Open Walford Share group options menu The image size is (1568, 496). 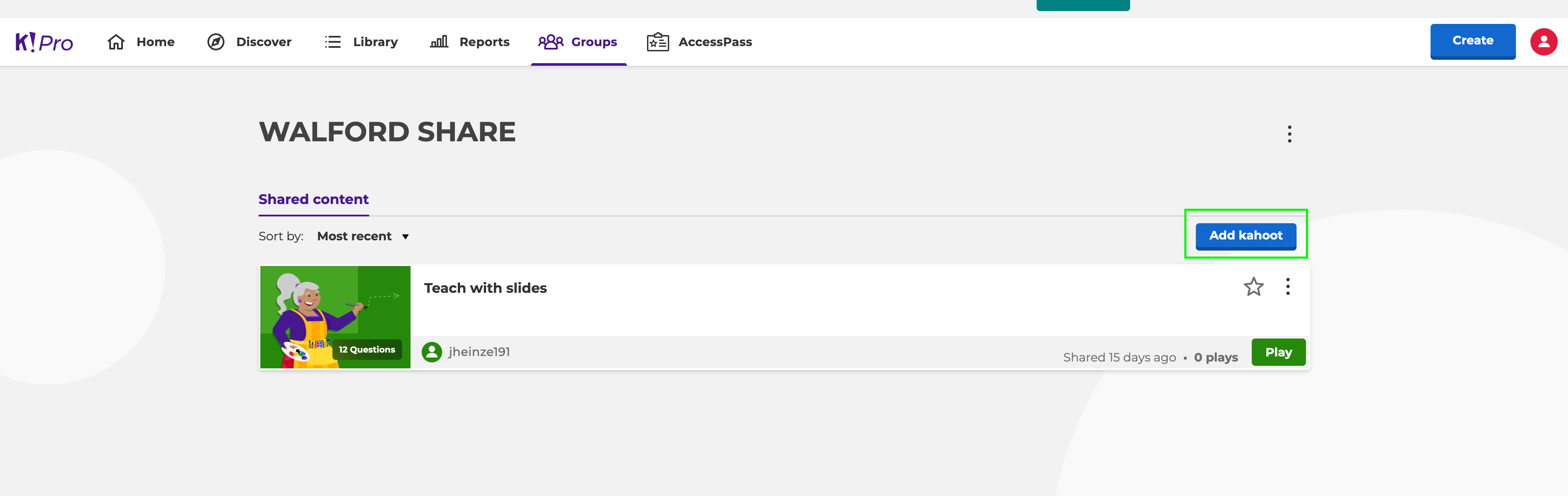(1289, 134)
